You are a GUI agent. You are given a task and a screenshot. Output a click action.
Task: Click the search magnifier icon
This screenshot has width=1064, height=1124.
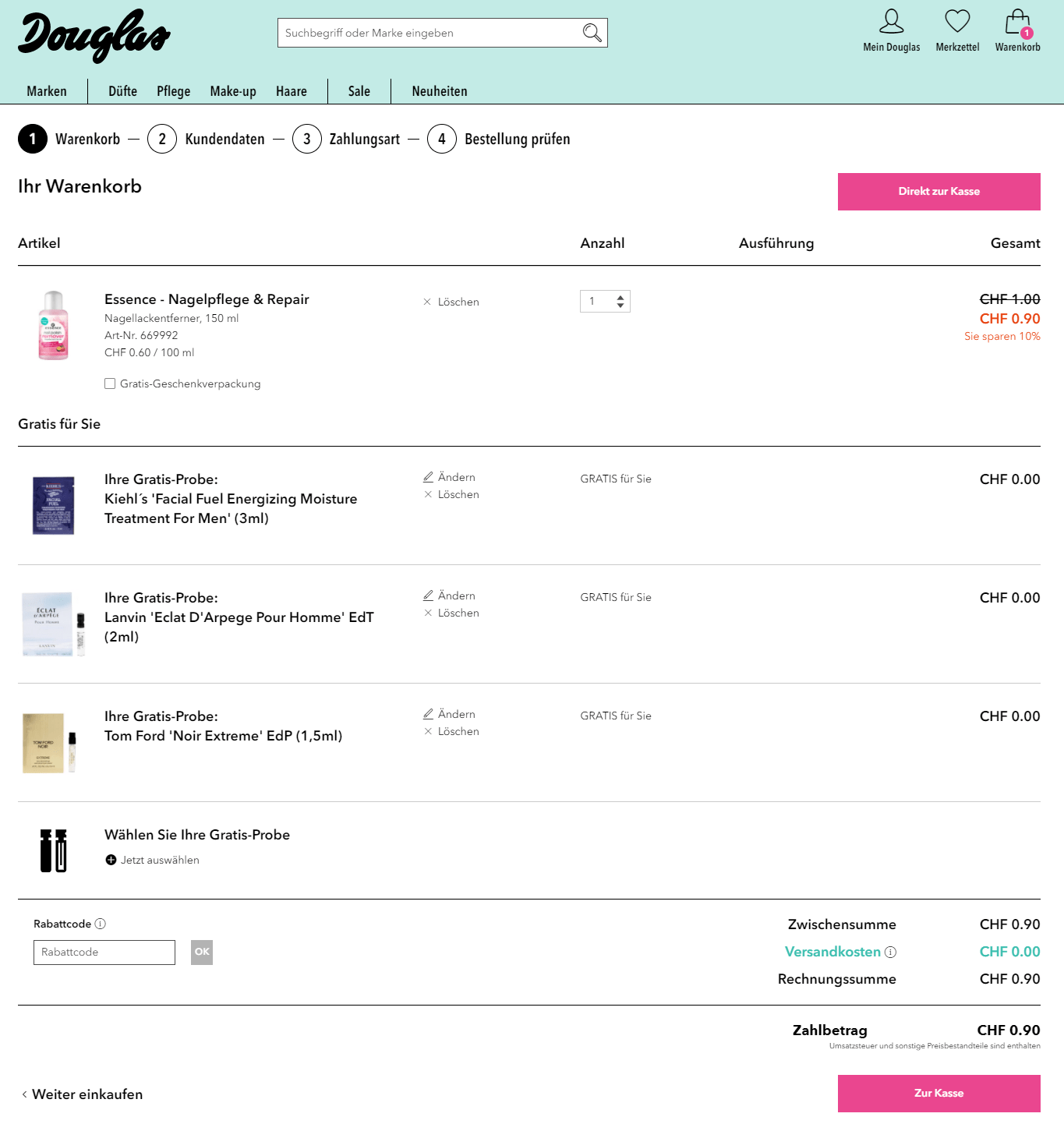(x=592, y=33)
